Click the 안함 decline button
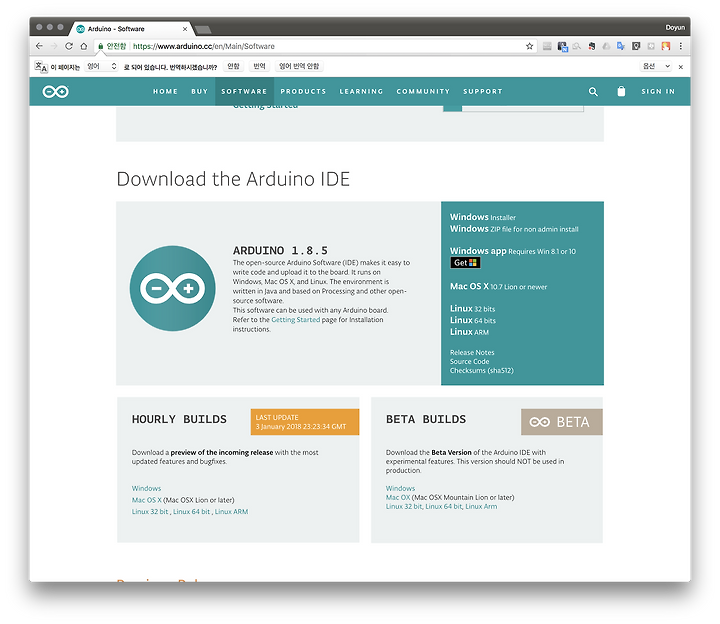 (x=233, y=67)
